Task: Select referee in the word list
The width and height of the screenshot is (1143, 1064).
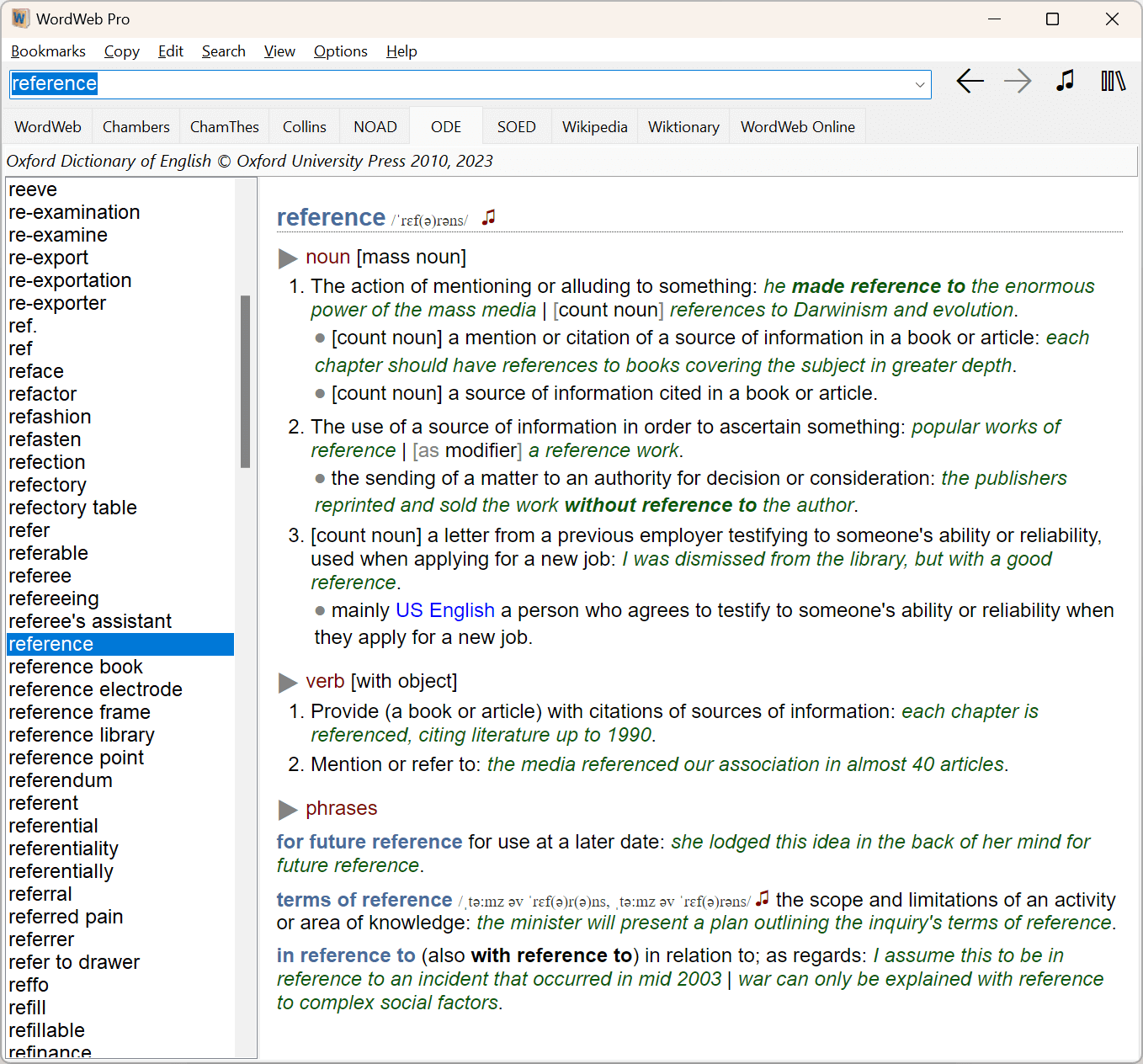Action: pos(40,576)
